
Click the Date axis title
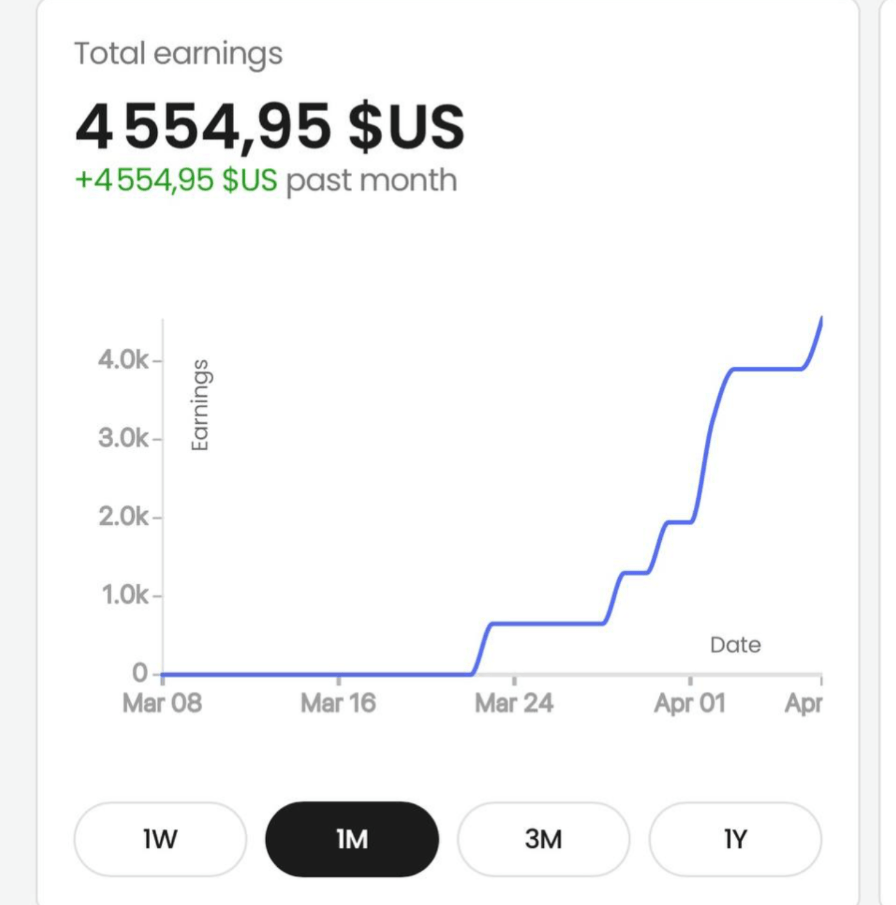click(735, 645)
